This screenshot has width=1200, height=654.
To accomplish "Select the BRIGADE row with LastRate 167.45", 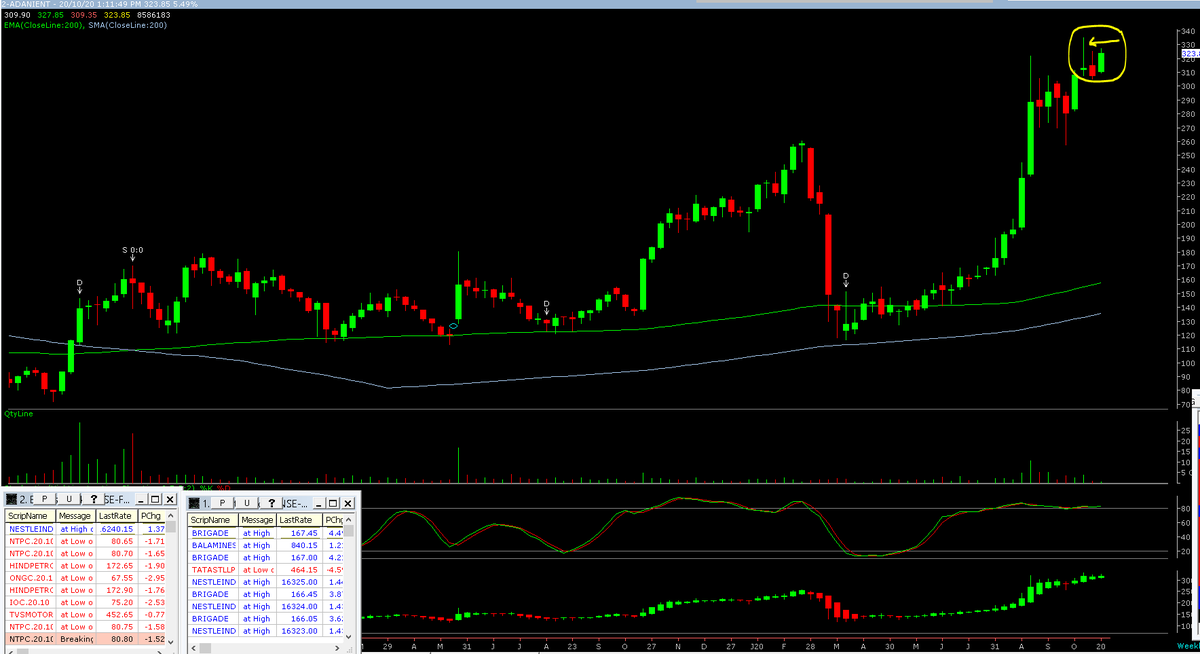I will (265, 533).
